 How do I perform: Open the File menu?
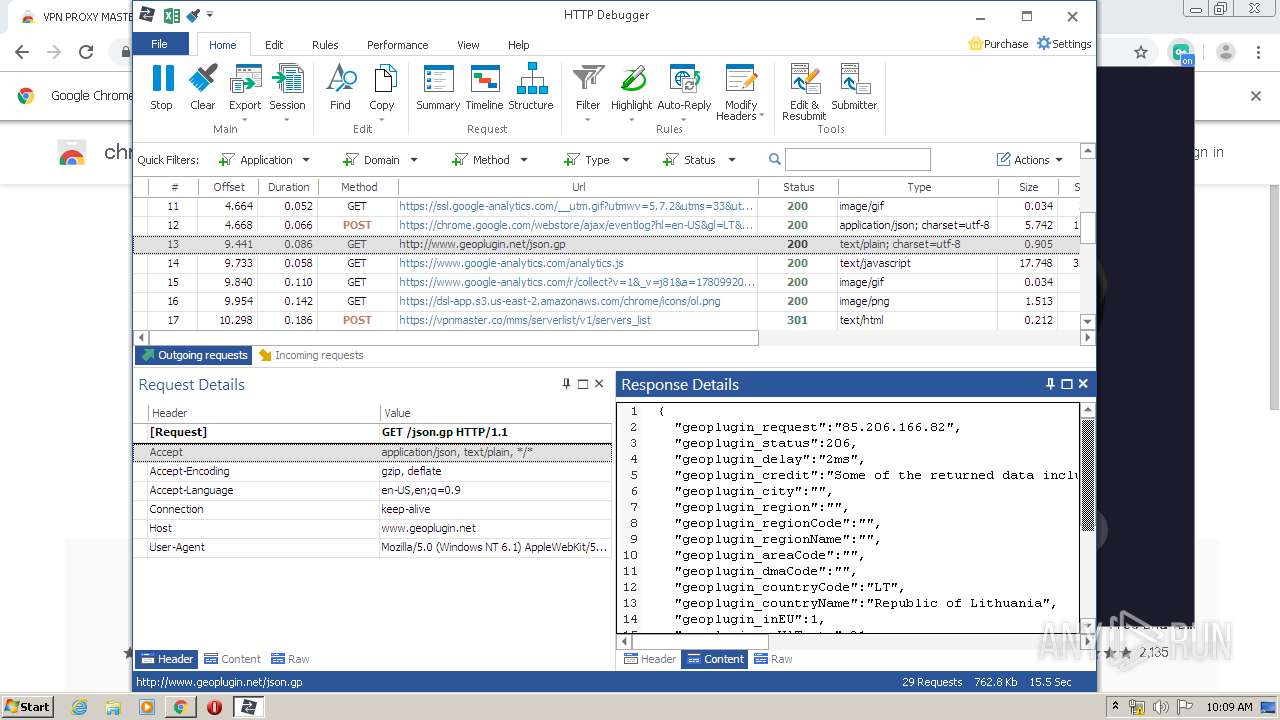160,44
